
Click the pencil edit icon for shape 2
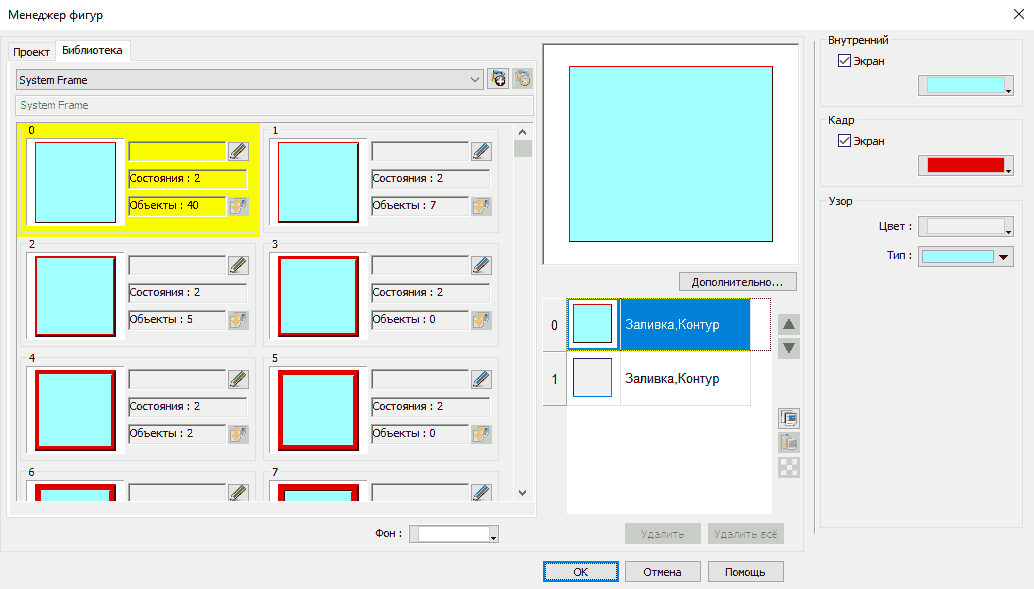tap(238, 265)
